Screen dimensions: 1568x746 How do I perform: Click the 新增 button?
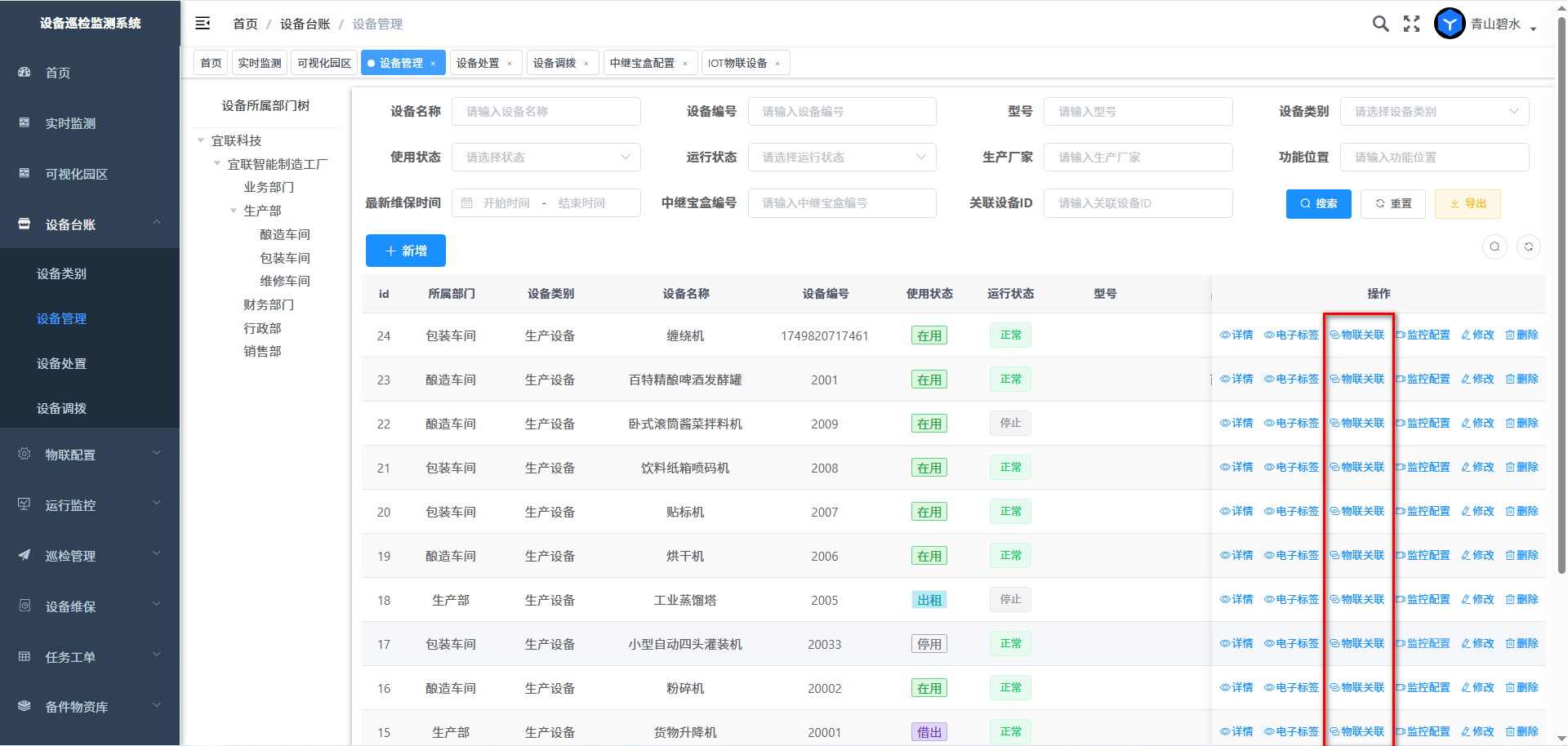click(x=405, y=251)
